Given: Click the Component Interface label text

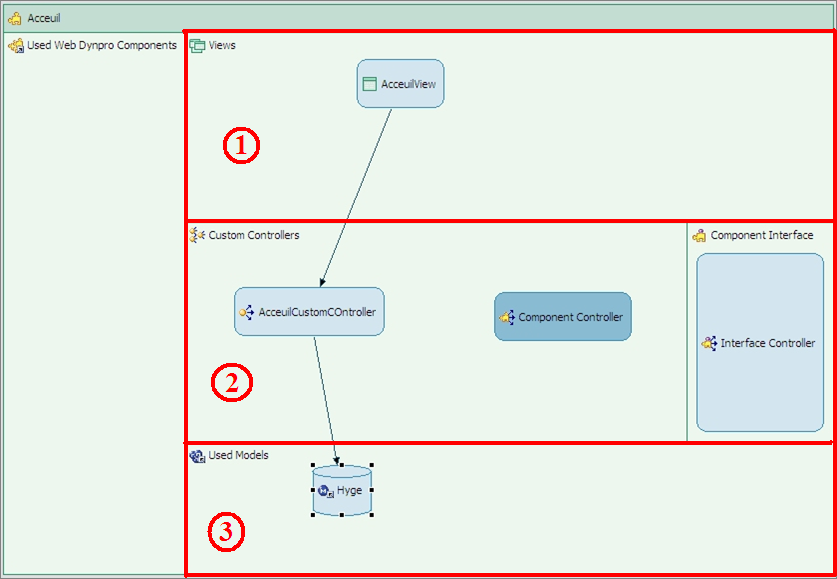Looking at the screenshot, I should [x=762, y=236].
